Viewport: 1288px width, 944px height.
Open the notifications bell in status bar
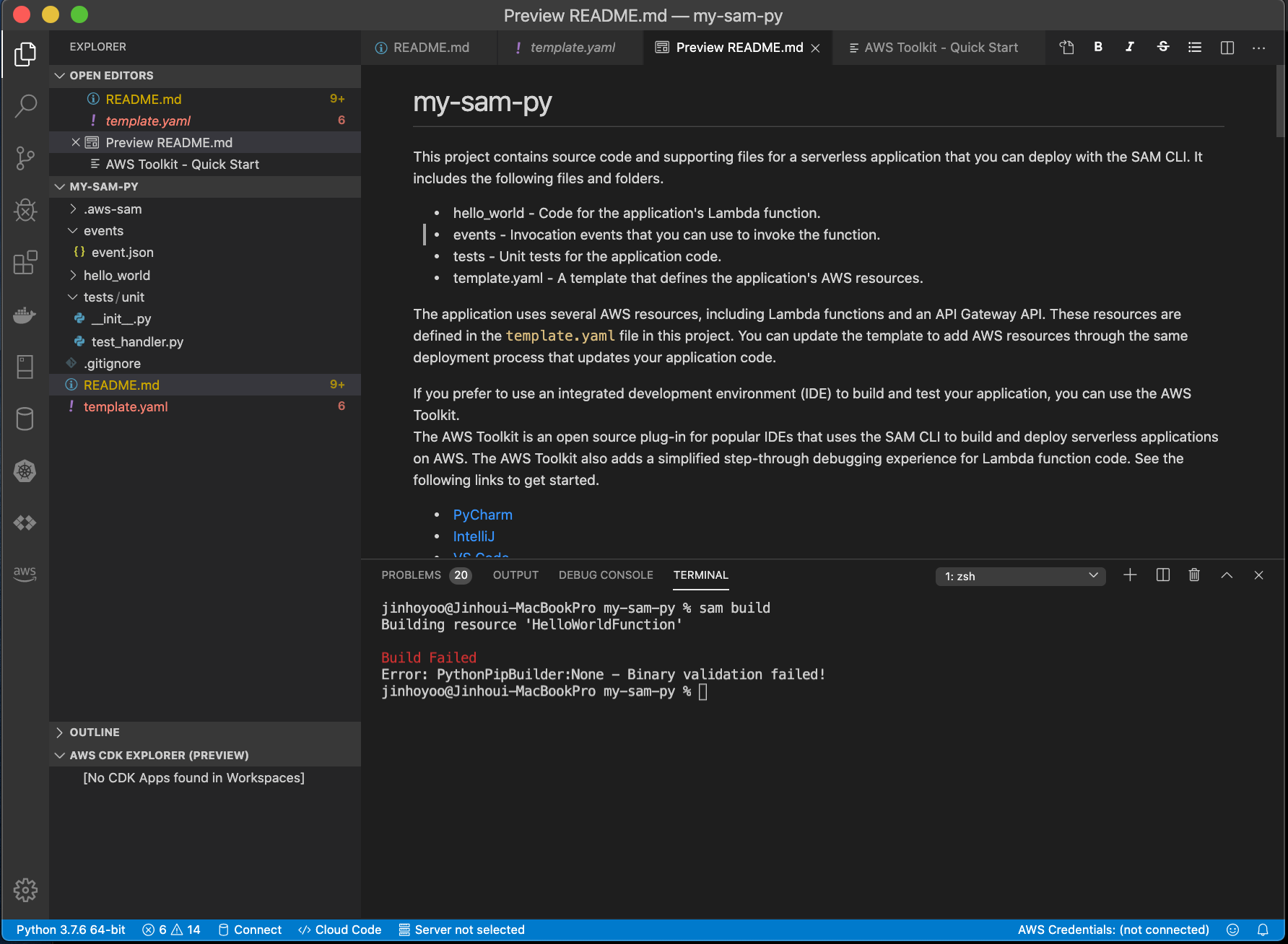(1263, 930)
